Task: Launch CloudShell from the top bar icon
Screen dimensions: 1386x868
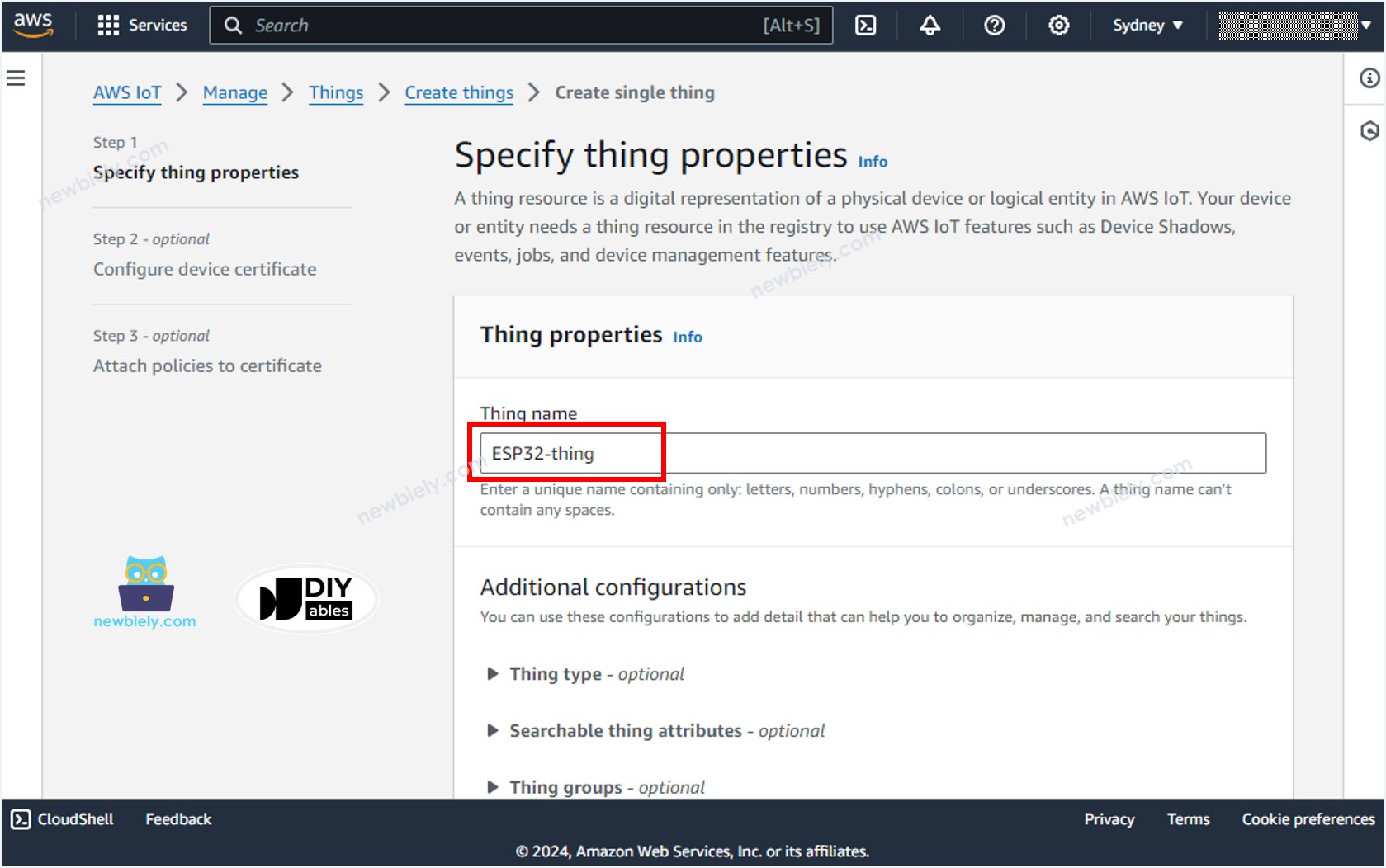Action: coord(865,26)
